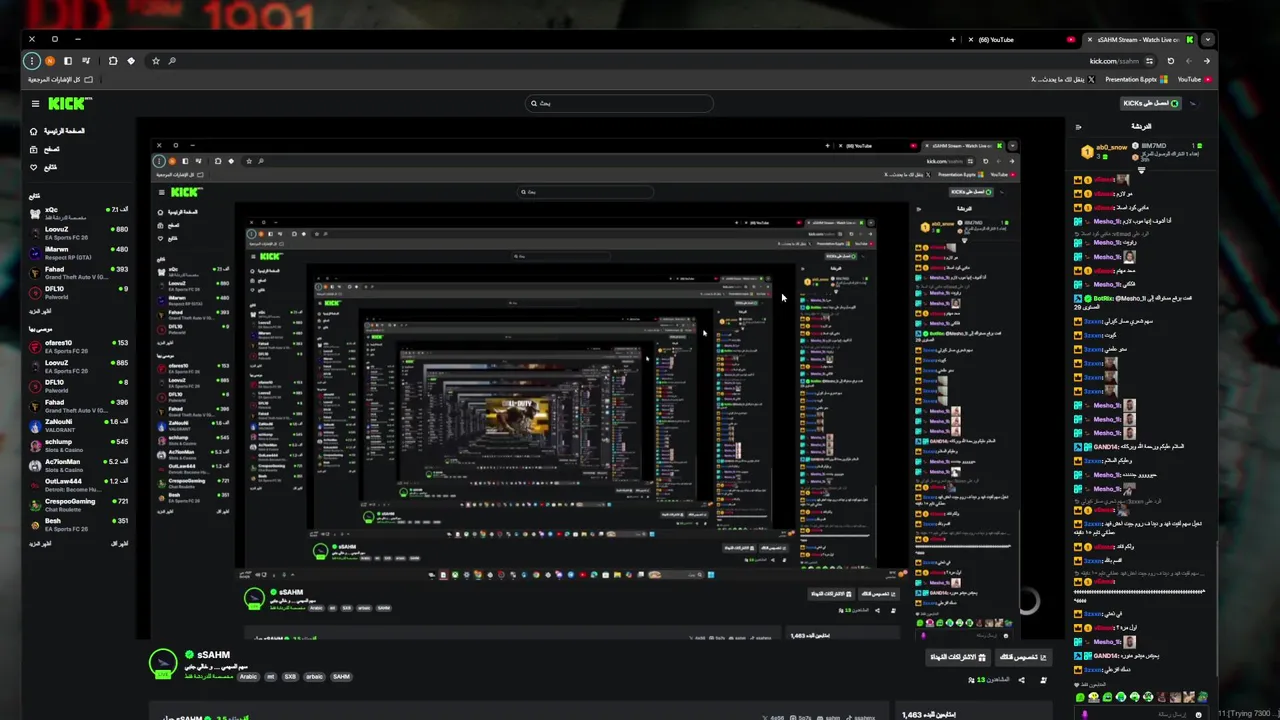Open the Chrome three-dot menu
The height and width of the screenshot is (720, 1280).
coord(32,61)
